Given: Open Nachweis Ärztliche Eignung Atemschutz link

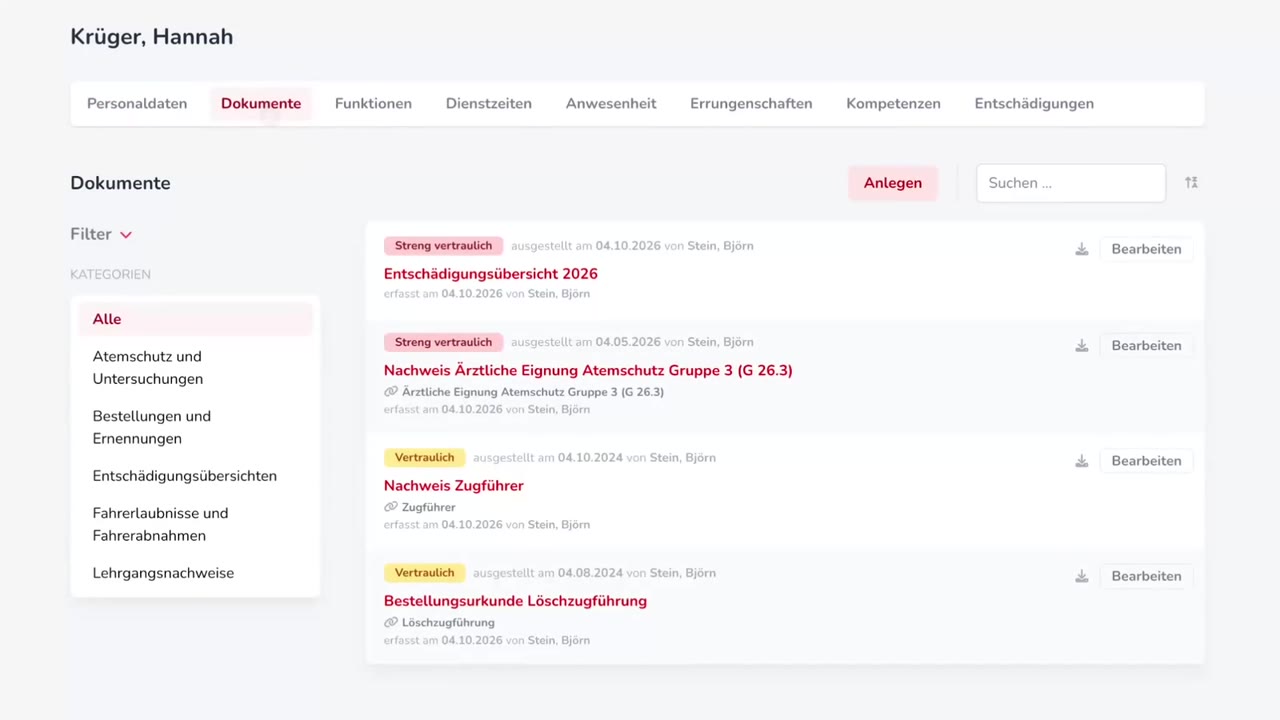Looking at the screenshot, I should tap(588, 371).
